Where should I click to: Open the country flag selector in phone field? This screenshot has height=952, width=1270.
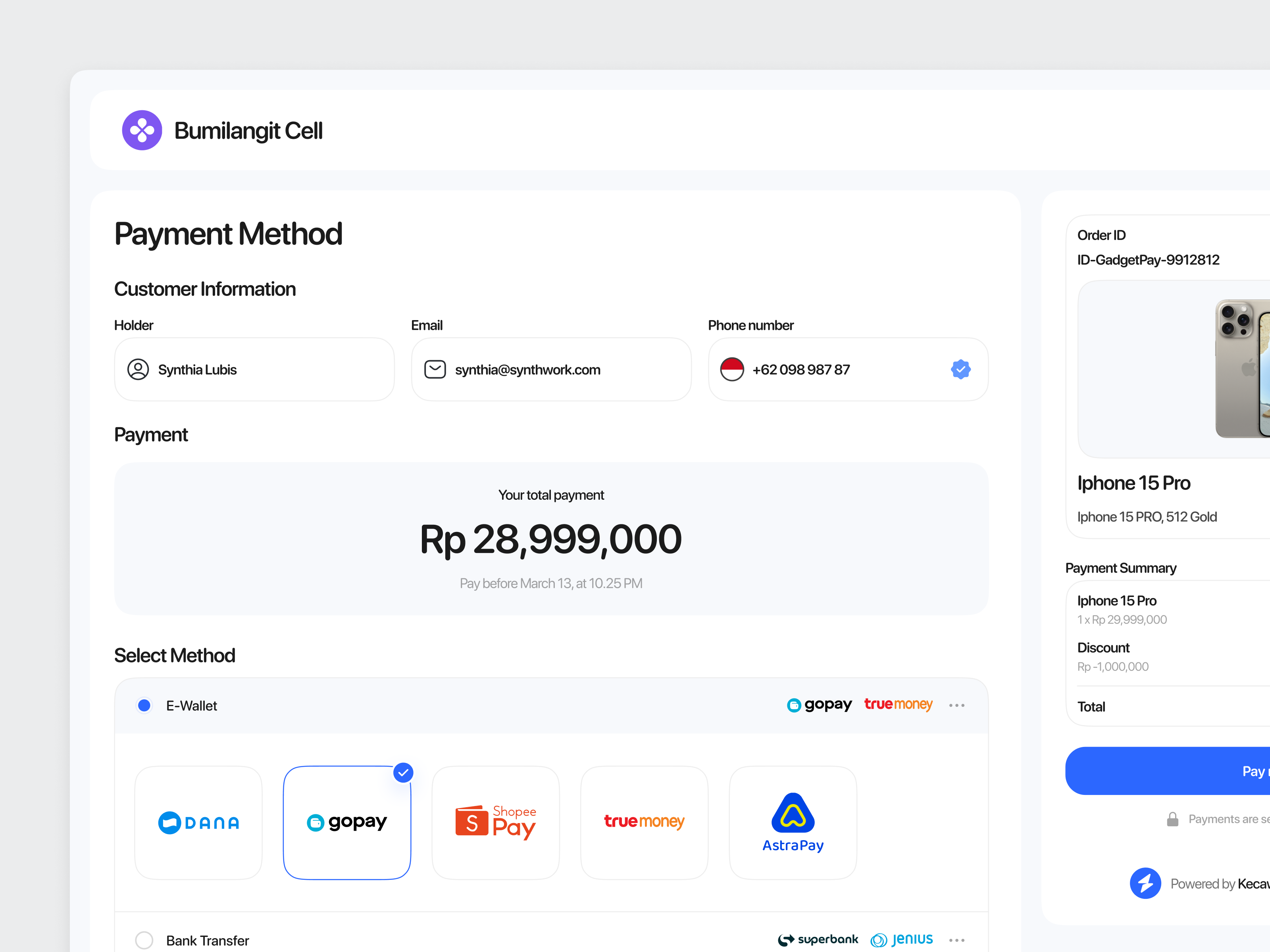732,369
